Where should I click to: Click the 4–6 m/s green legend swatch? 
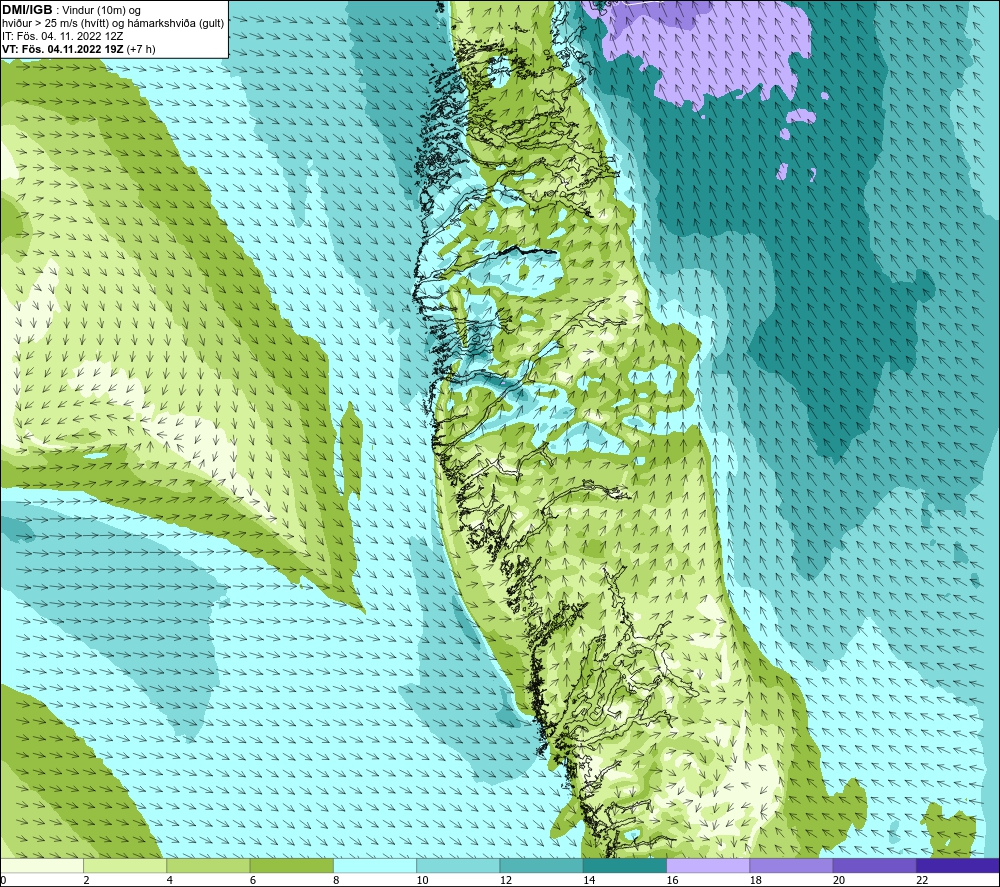pyautogui.click(x=209, y=865)
